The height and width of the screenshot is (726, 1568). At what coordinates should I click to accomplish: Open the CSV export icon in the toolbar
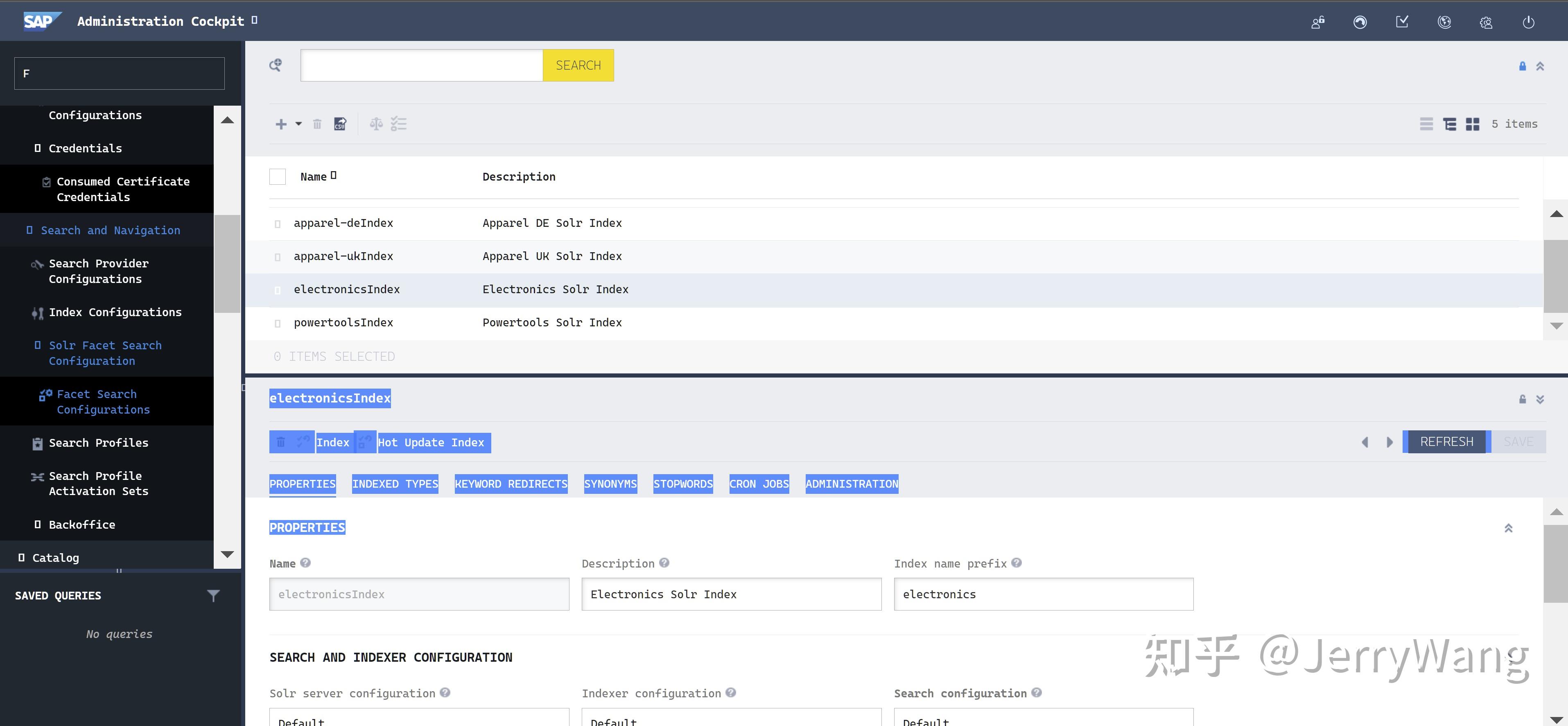340,124
